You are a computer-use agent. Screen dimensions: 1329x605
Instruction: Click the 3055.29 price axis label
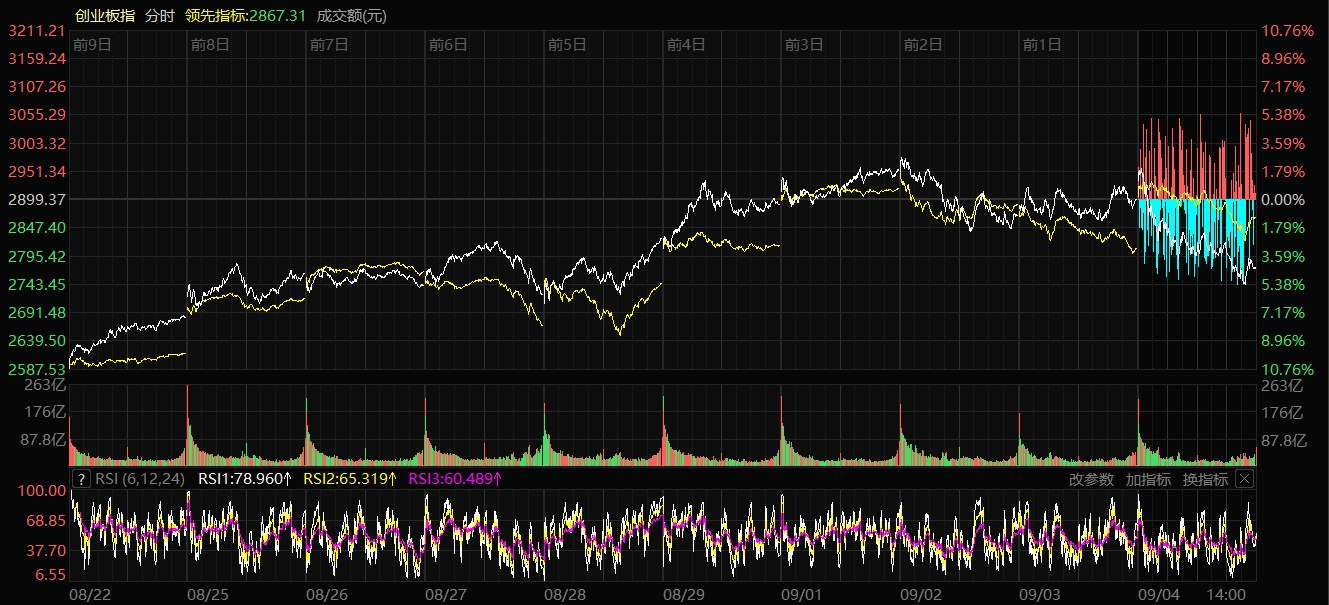click(x=37, y=115)
